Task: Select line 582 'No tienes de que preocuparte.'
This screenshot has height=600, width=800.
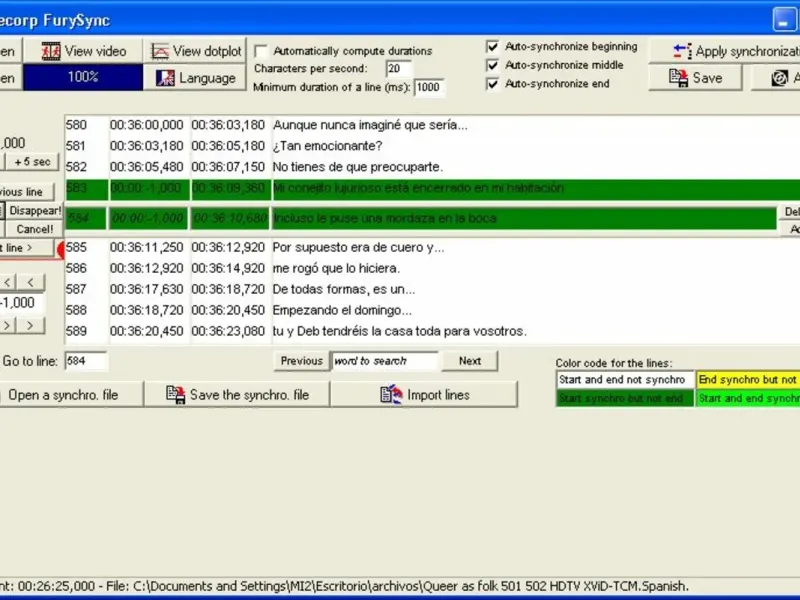Action: (433, 167)
